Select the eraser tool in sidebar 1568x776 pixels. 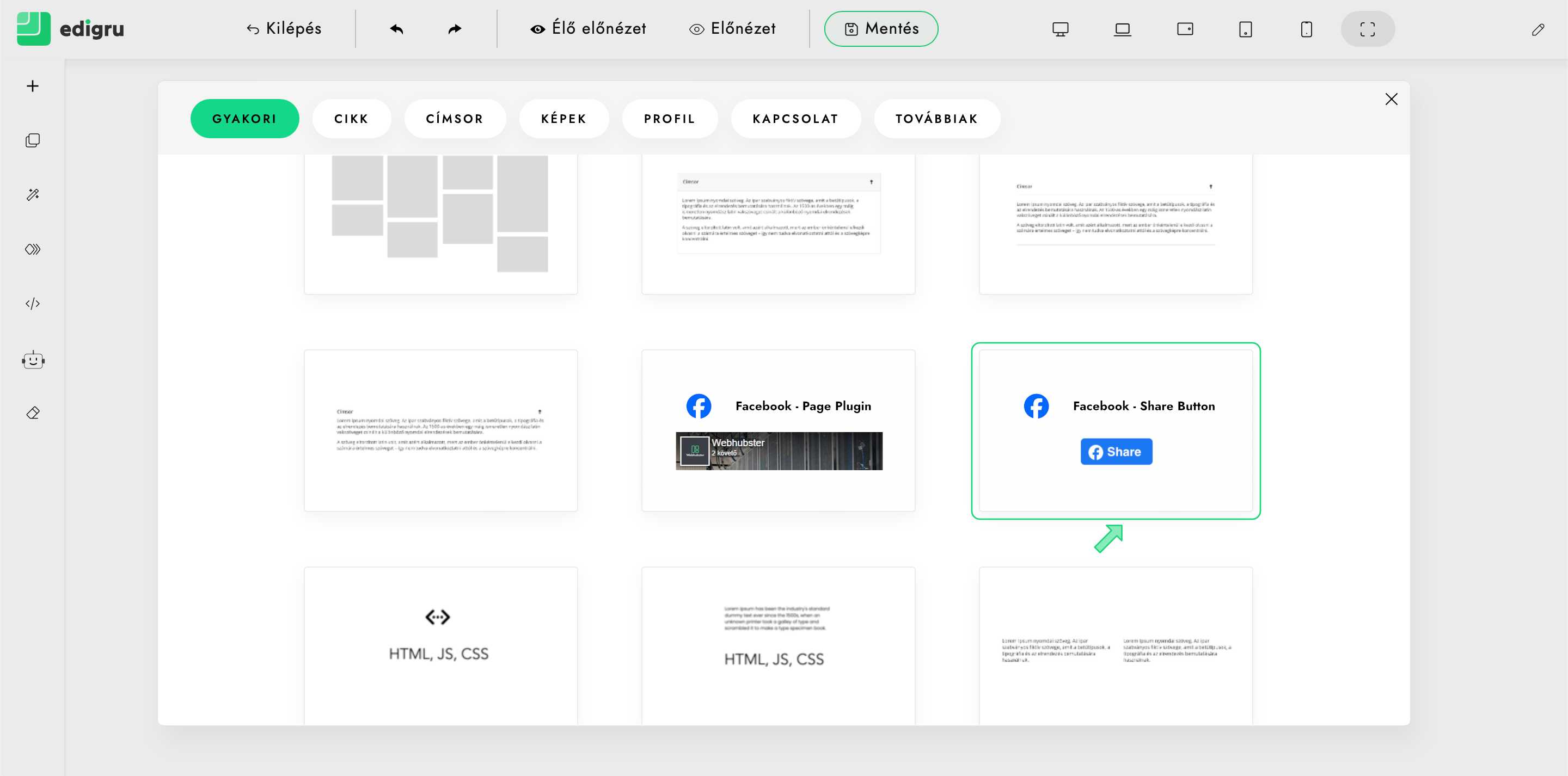[x=33, y=413]
